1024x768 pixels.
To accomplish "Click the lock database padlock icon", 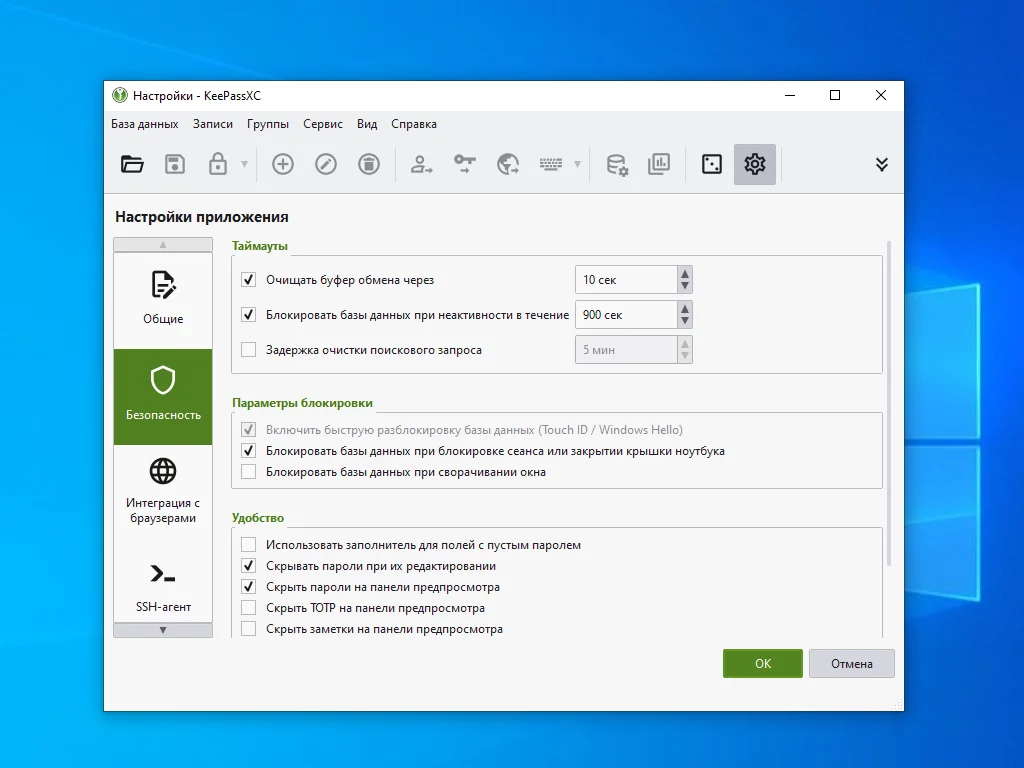I will tap(217, 165).
